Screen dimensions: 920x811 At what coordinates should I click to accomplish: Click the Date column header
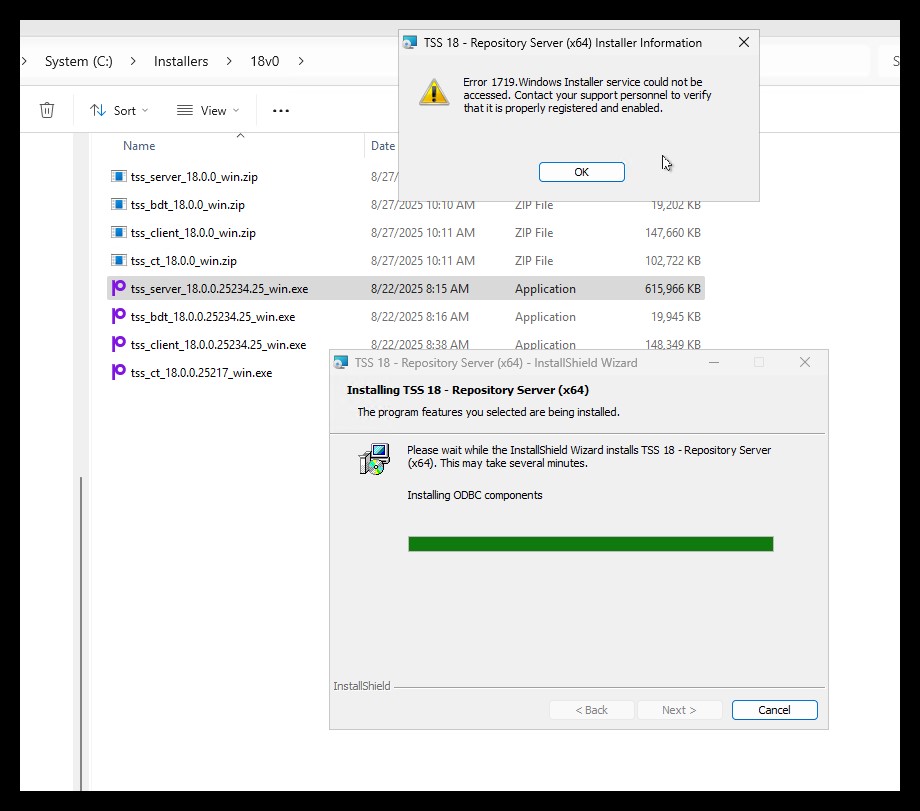click(x=383, y=146)
